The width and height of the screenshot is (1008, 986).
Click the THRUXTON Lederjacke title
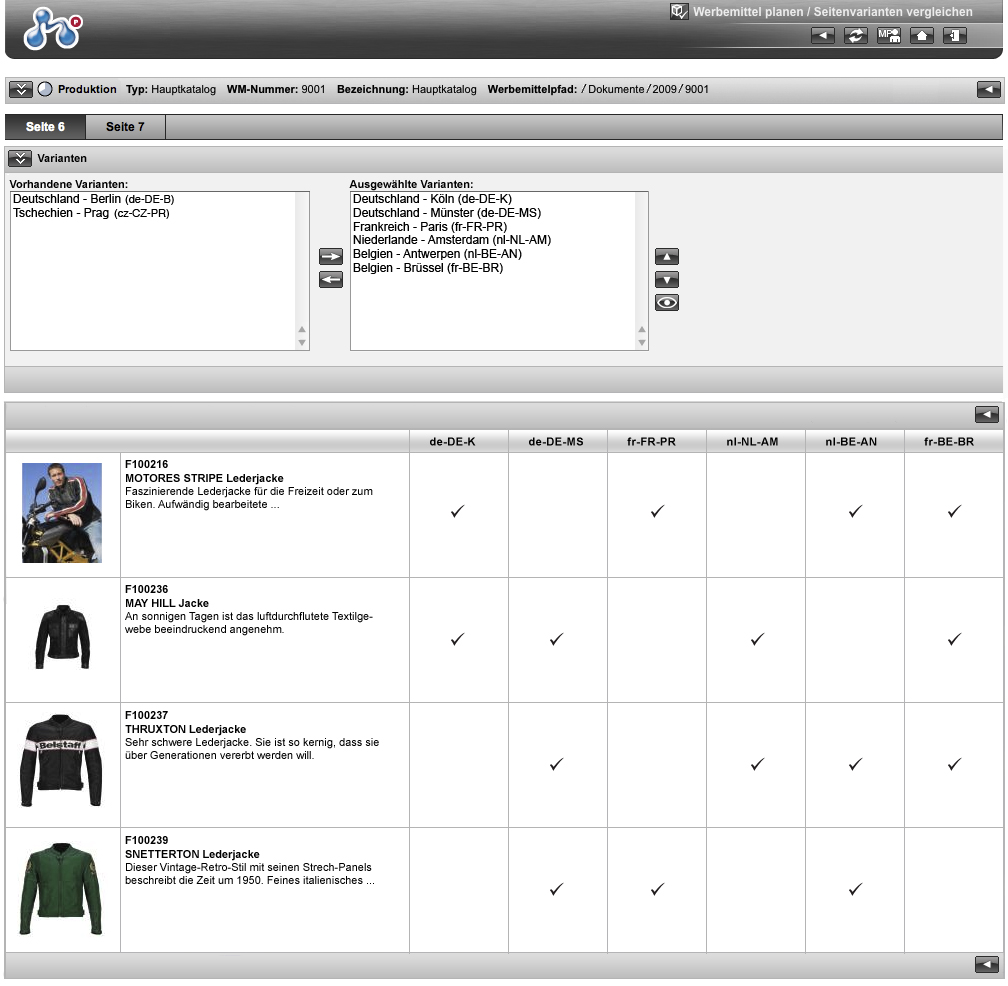pyautogui.click(x=186, y=729)
